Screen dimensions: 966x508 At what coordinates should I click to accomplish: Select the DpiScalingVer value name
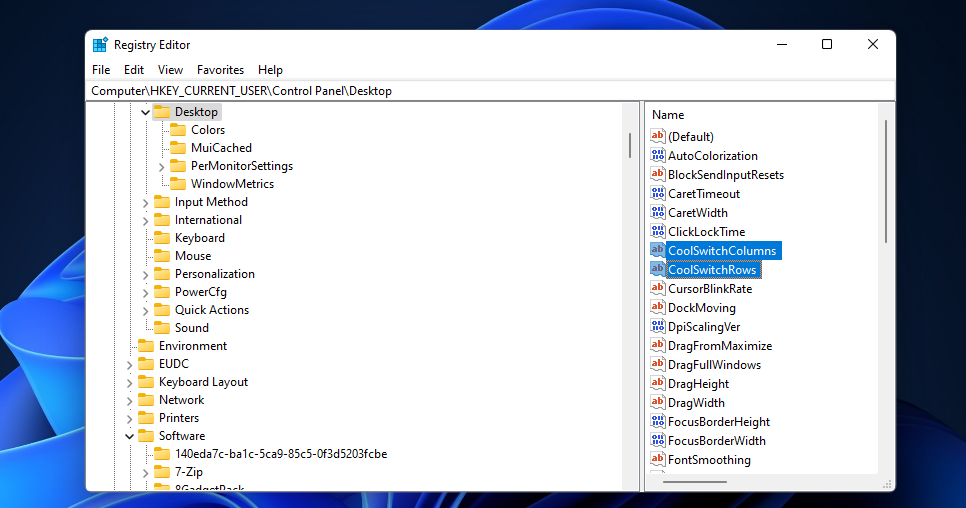click(x=704, y=326)
